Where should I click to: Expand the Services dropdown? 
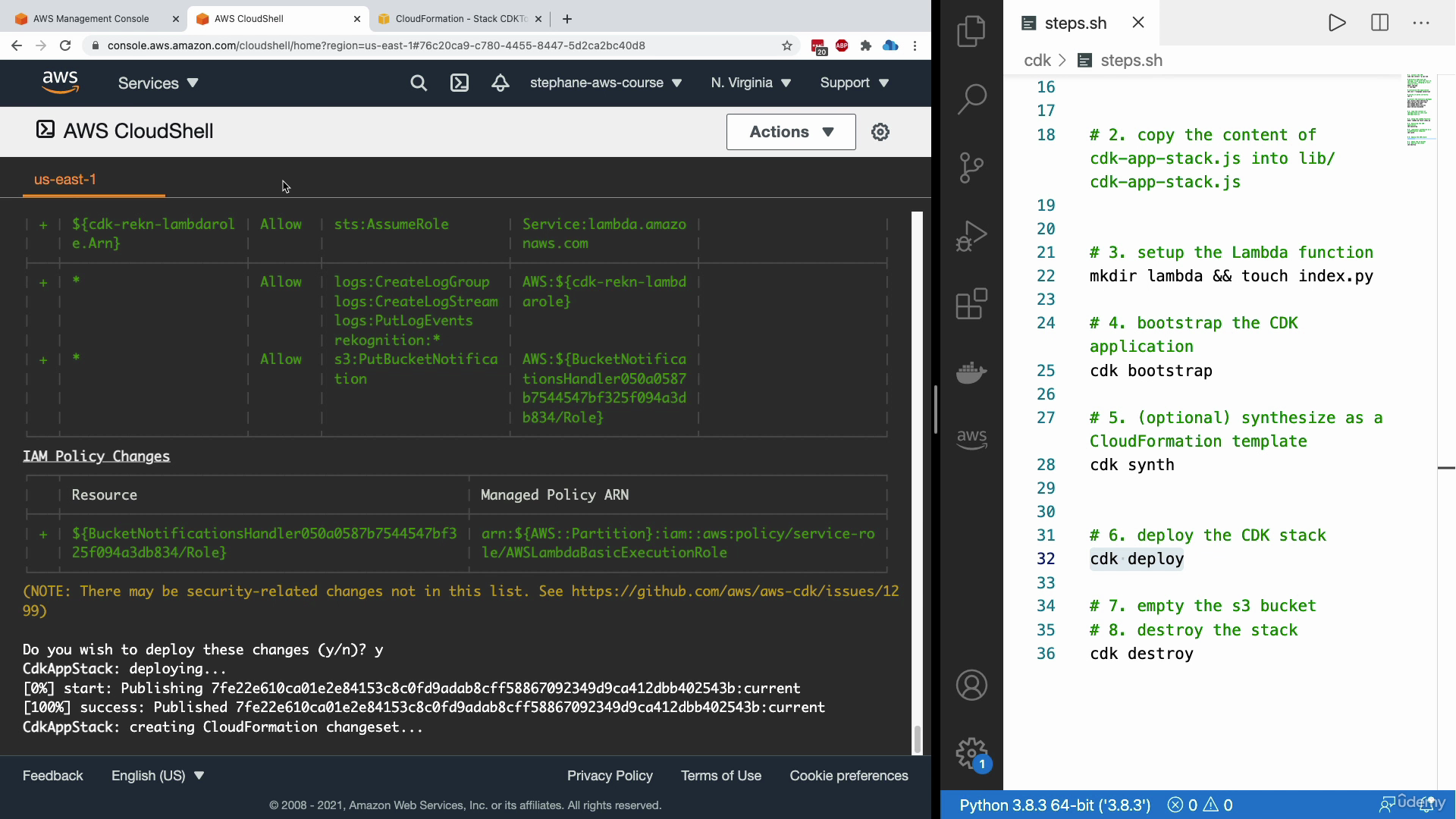[158, 83]
